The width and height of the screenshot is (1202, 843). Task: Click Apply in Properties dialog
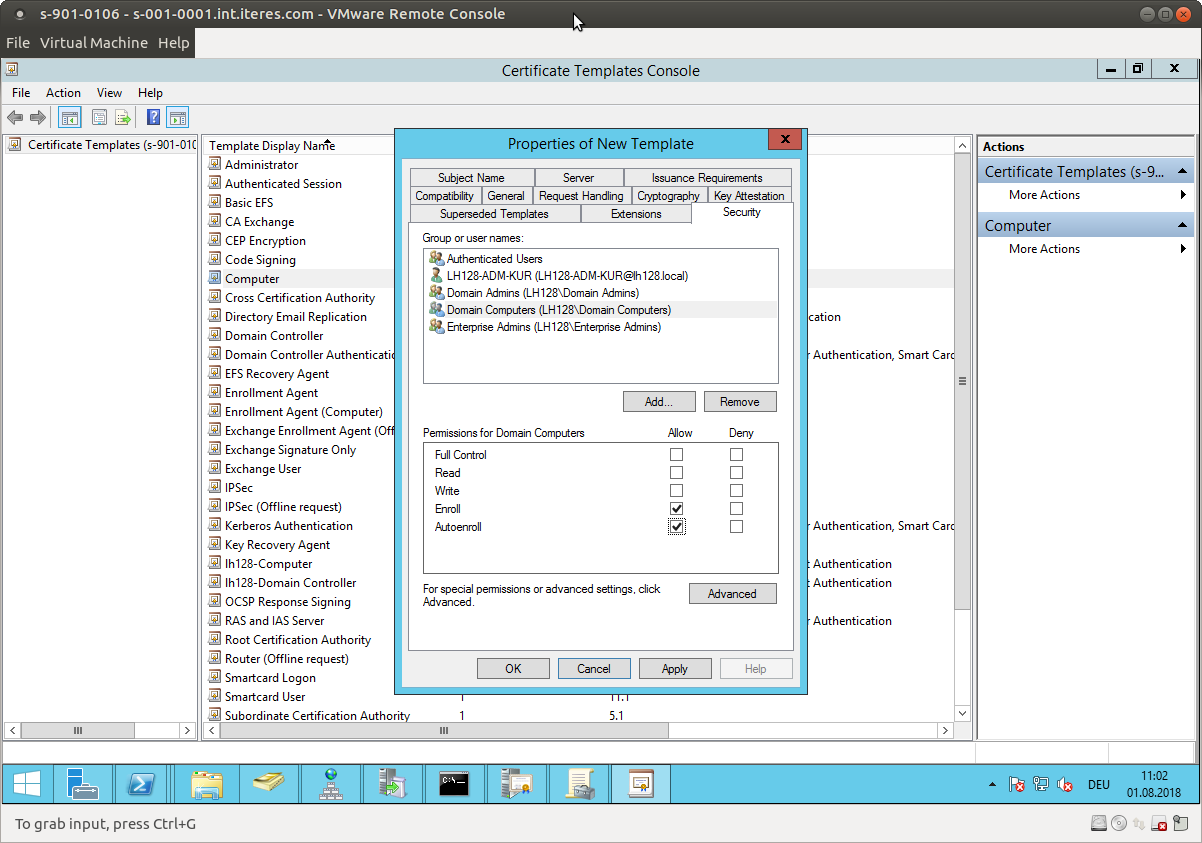point(675,669)
